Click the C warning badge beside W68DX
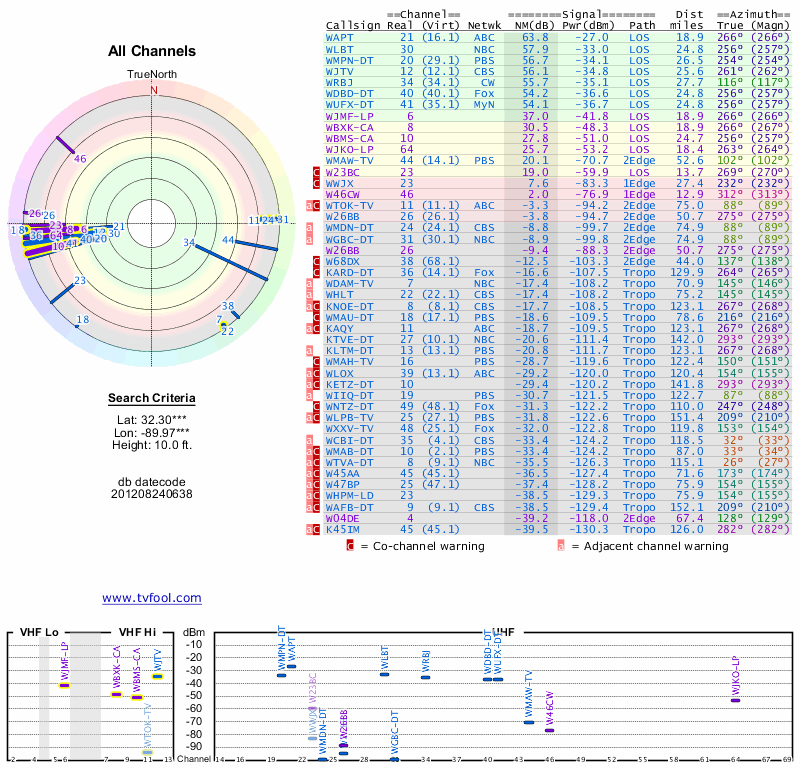This screenshot has height=768, width=800. click(316, 261)
